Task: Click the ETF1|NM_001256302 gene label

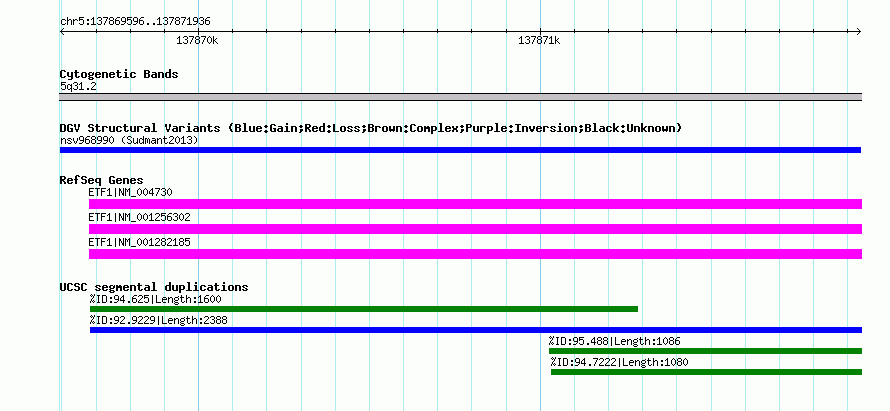Action: (x=139, y=217)
